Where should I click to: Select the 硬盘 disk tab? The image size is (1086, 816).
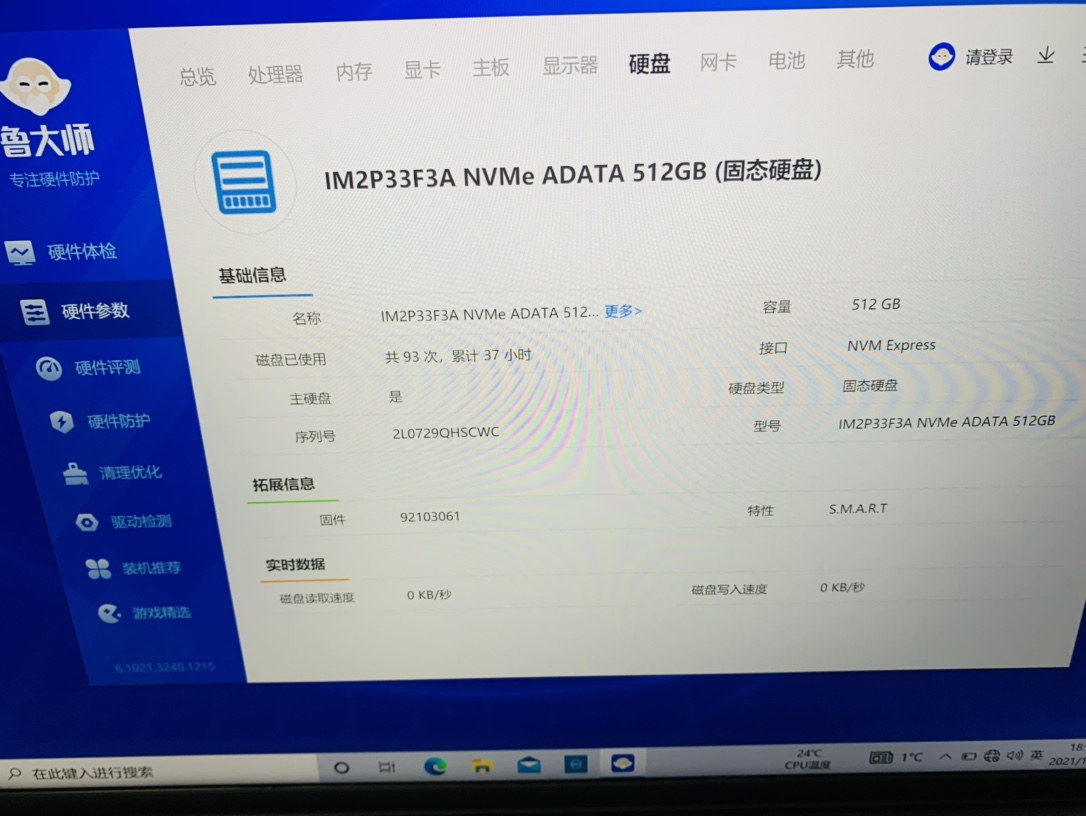[x=649, y=63]
